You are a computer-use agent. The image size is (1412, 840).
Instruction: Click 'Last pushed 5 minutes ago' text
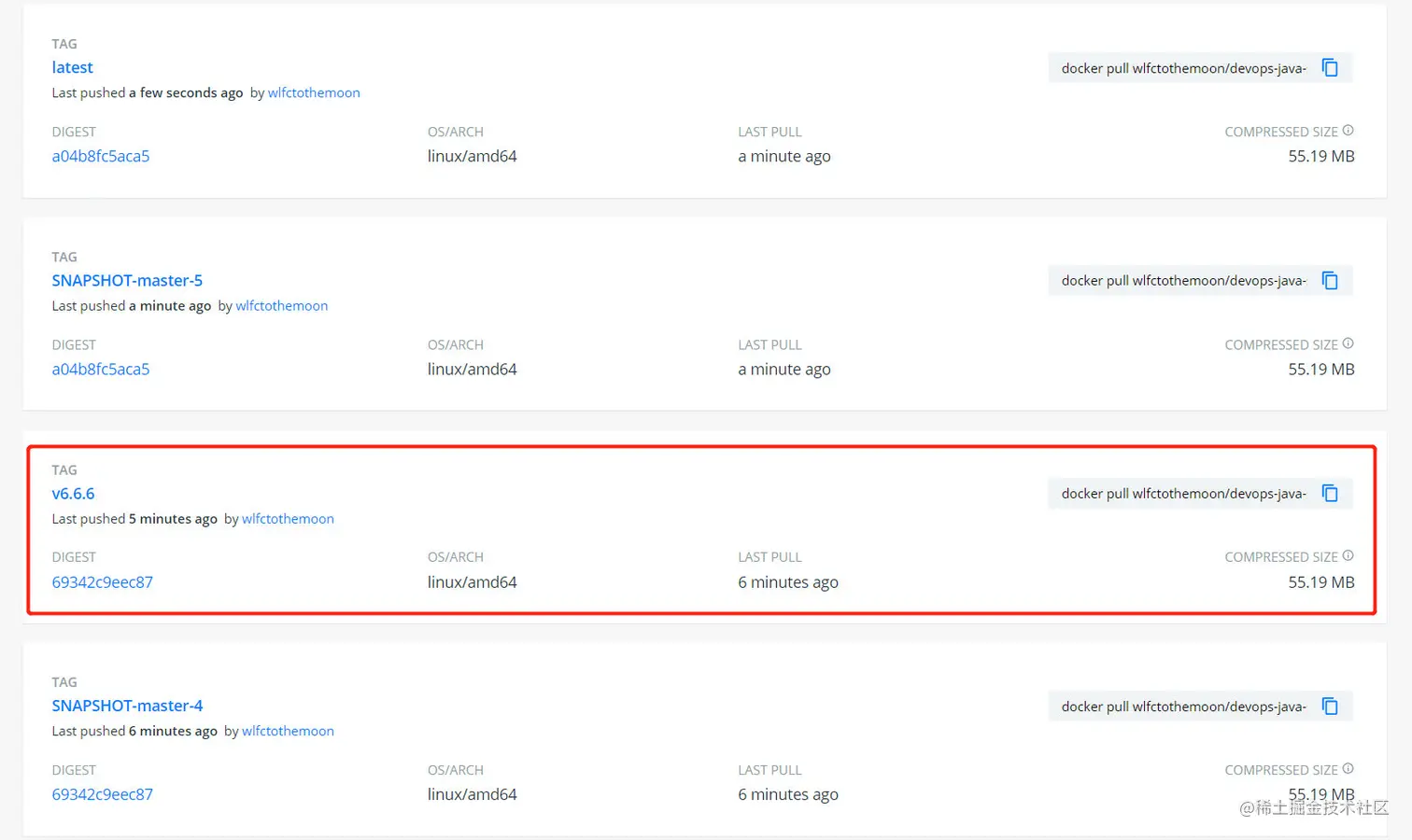pyautogui.click(x=134, y=518)
